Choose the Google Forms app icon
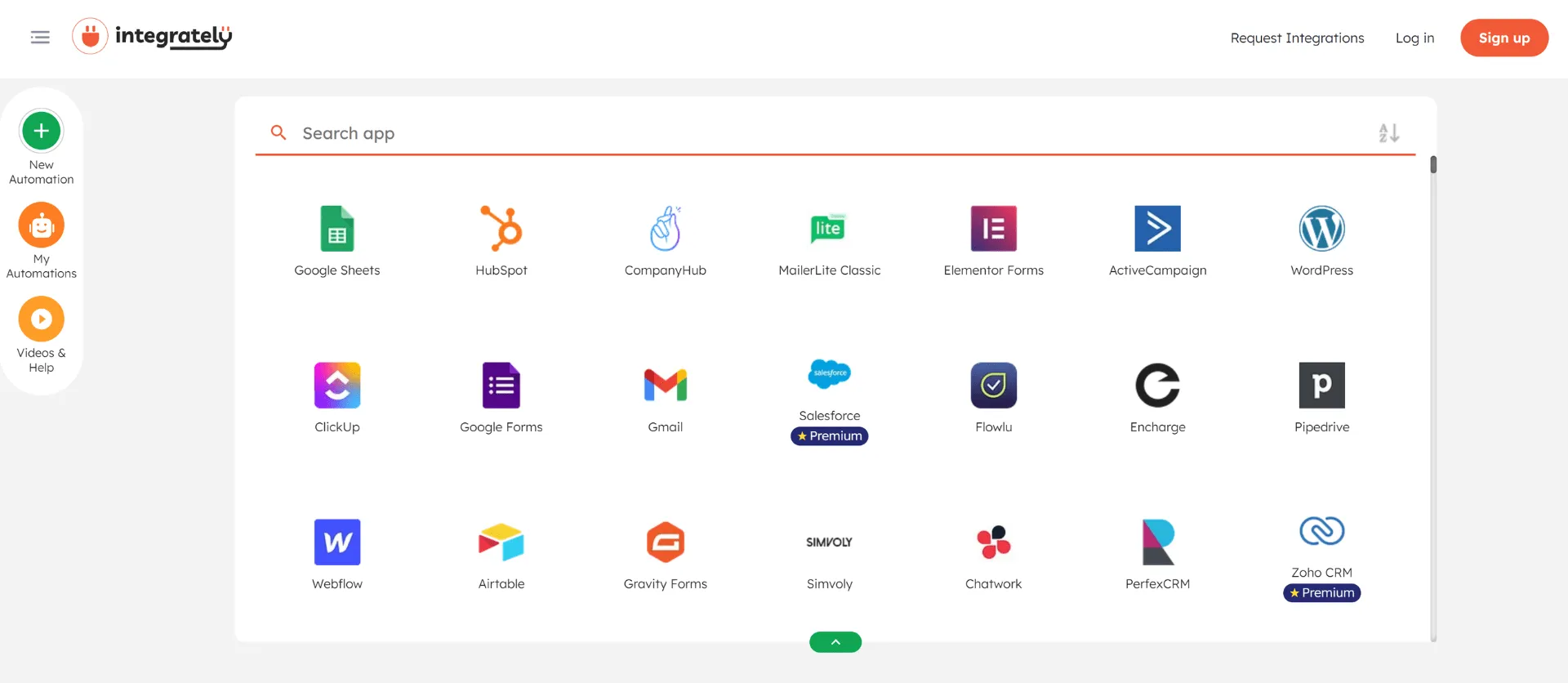 pos(501,386)
